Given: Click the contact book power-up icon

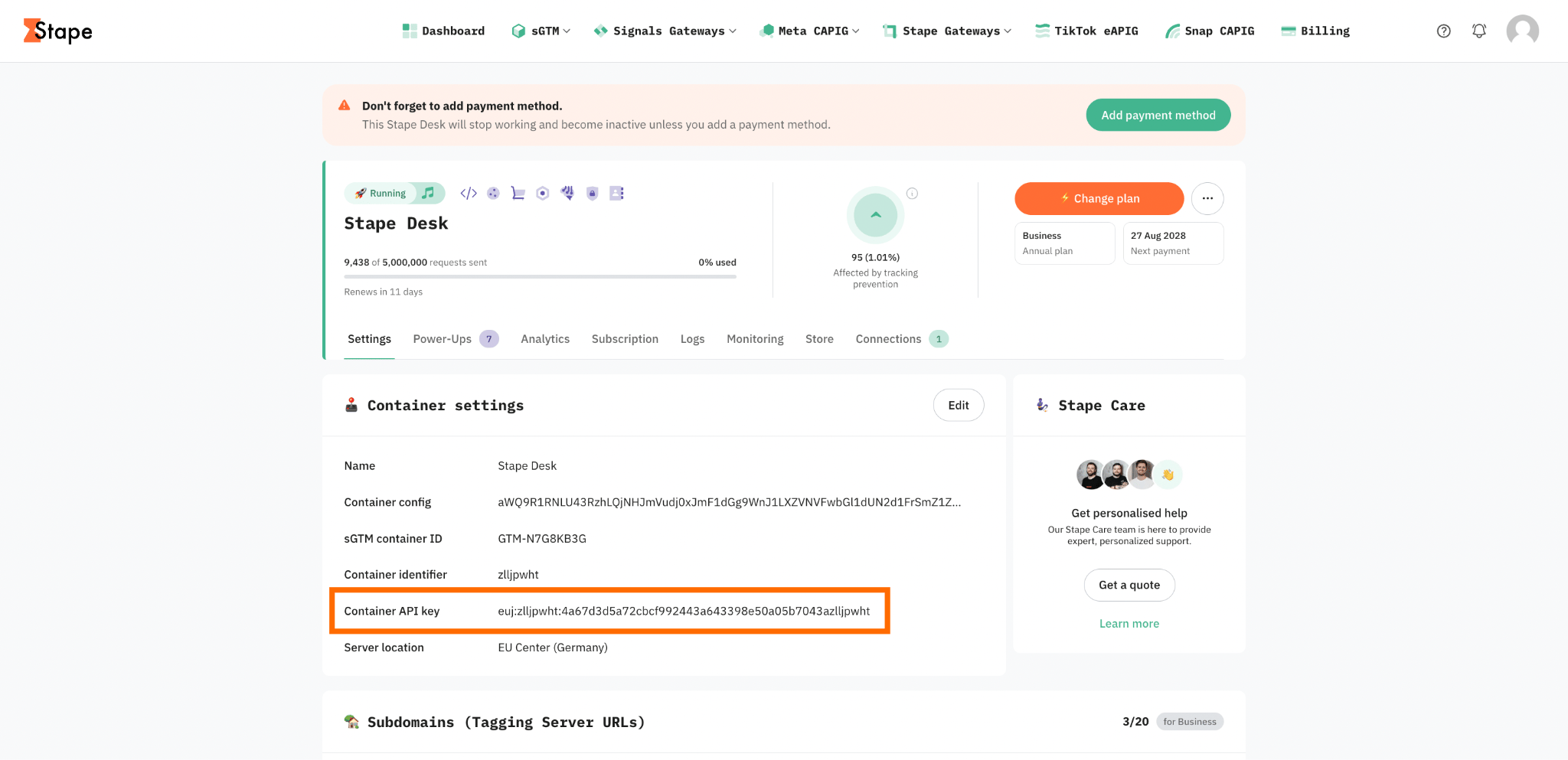Looking at the screenshot, I should click(x=616, y=193).
